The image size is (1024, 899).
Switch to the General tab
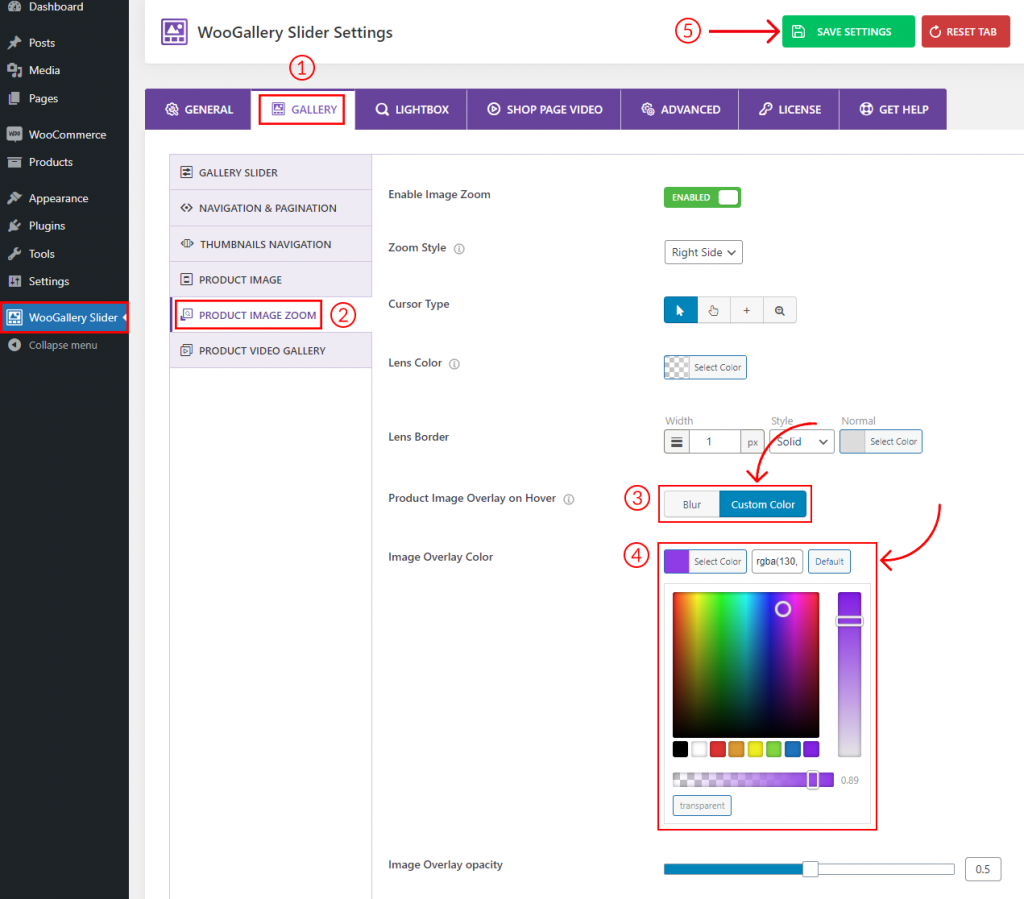click(x=199, y=110)
